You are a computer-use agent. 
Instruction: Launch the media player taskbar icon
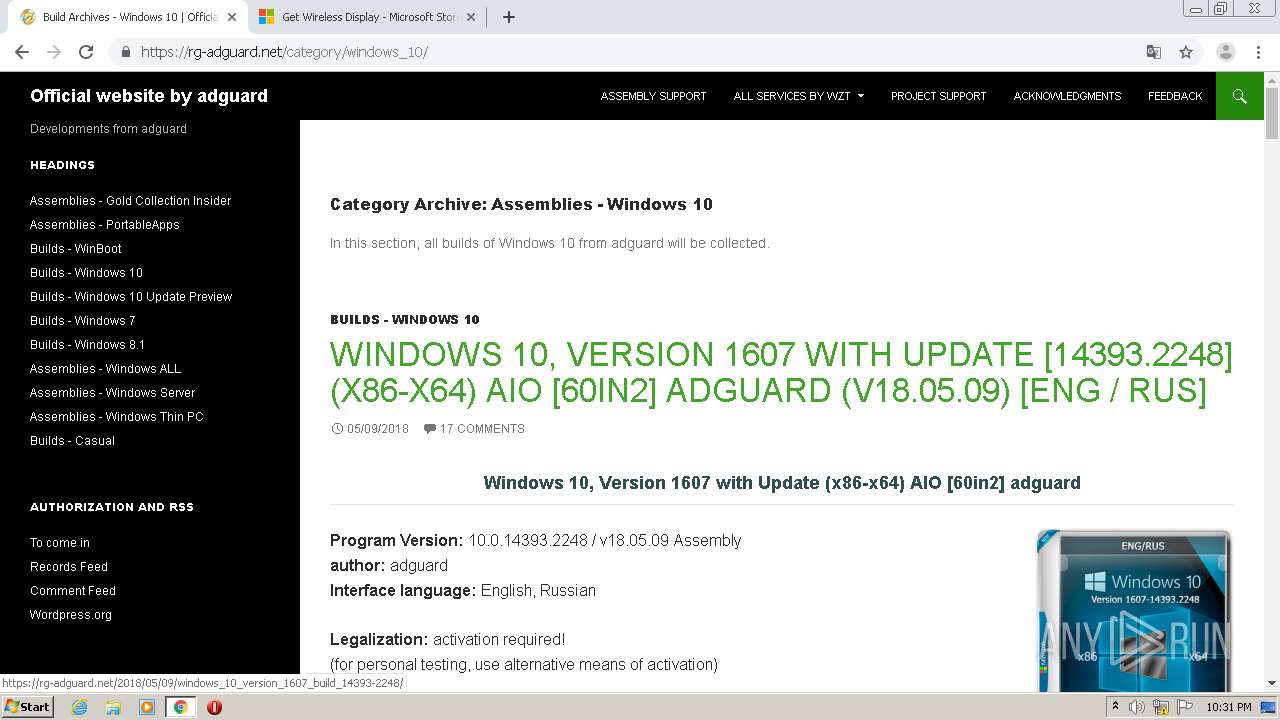click(147, 707)
